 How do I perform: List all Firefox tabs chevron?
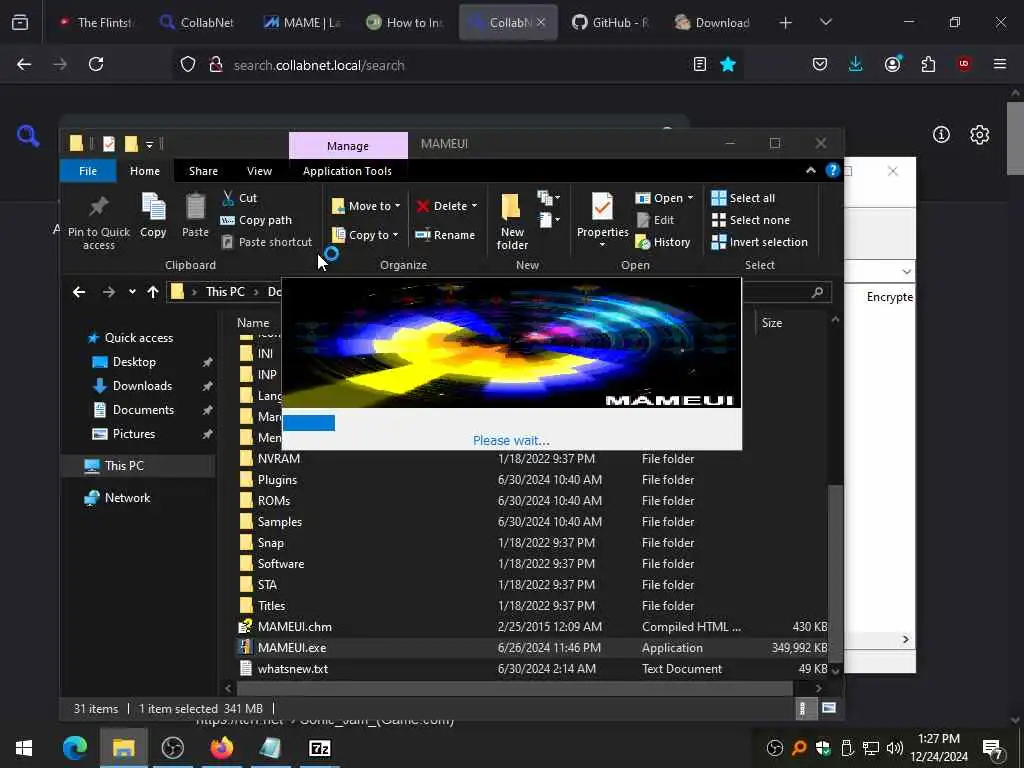pos(825,22)
